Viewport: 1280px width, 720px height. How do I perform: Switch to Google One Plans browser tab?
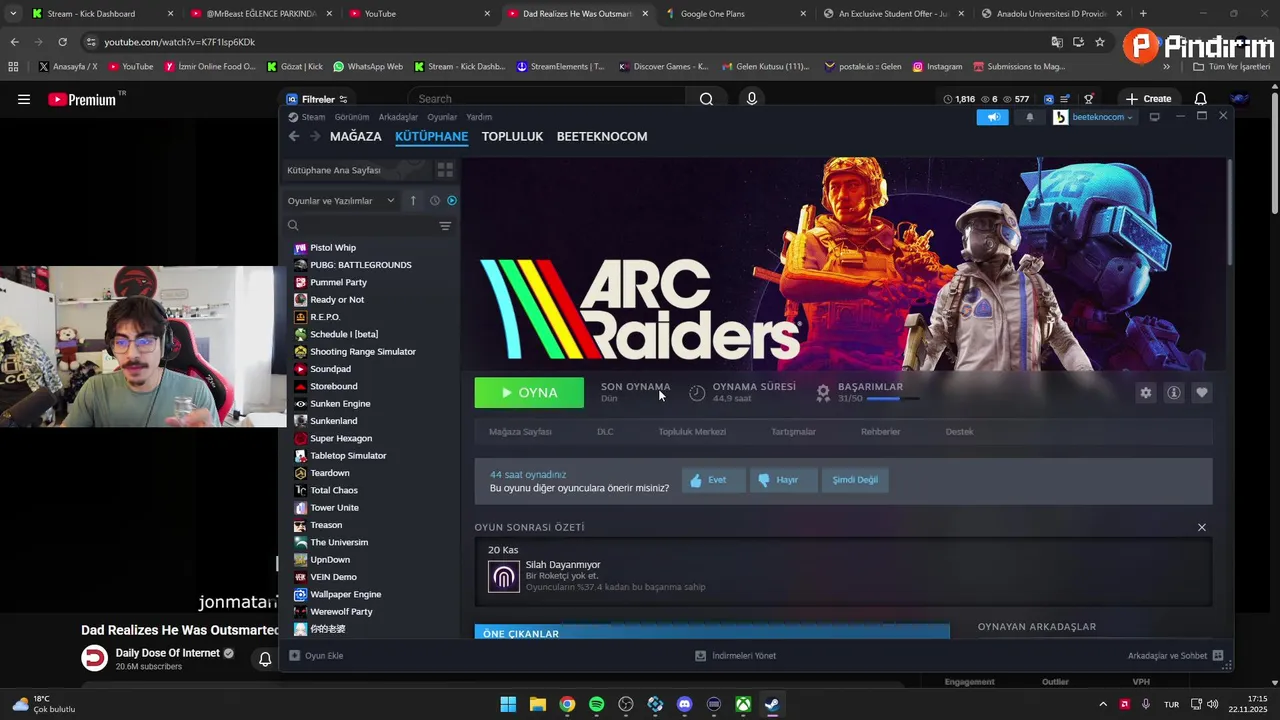(x=737, y=14)
